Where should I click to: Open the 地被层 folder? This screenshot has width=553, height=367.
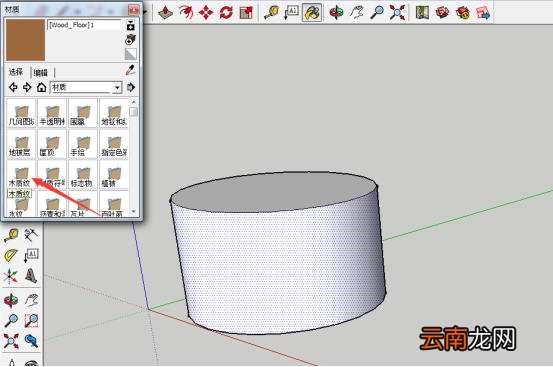click(21, 145)
